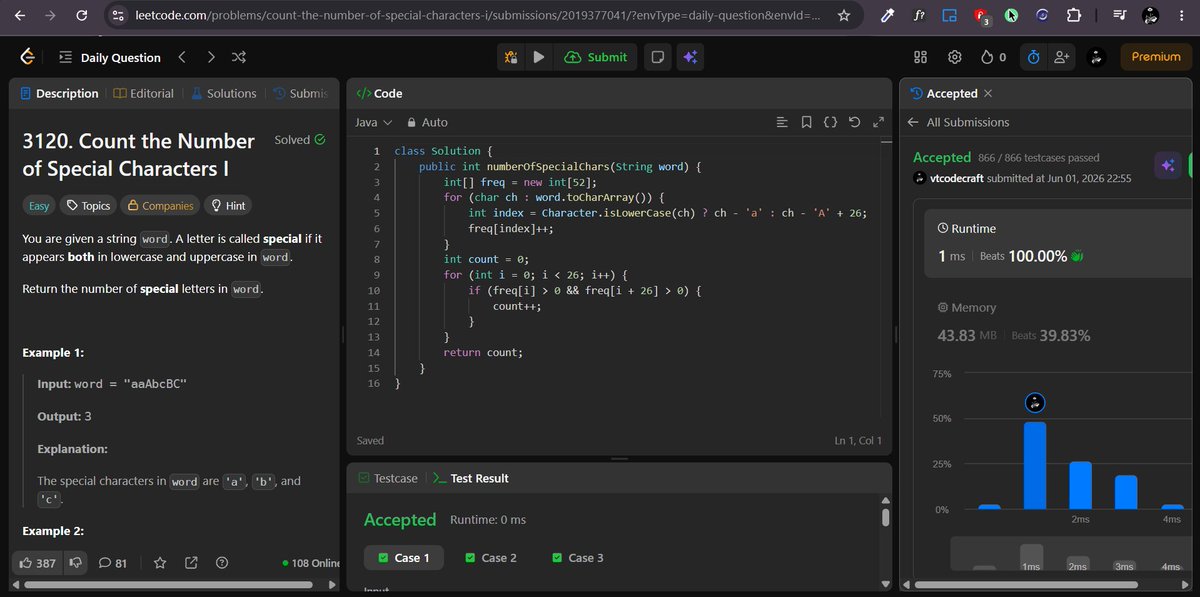This screenshot has height=597, width=1200.
Task: Switch to the Description tab
Action: coord(59,93)
